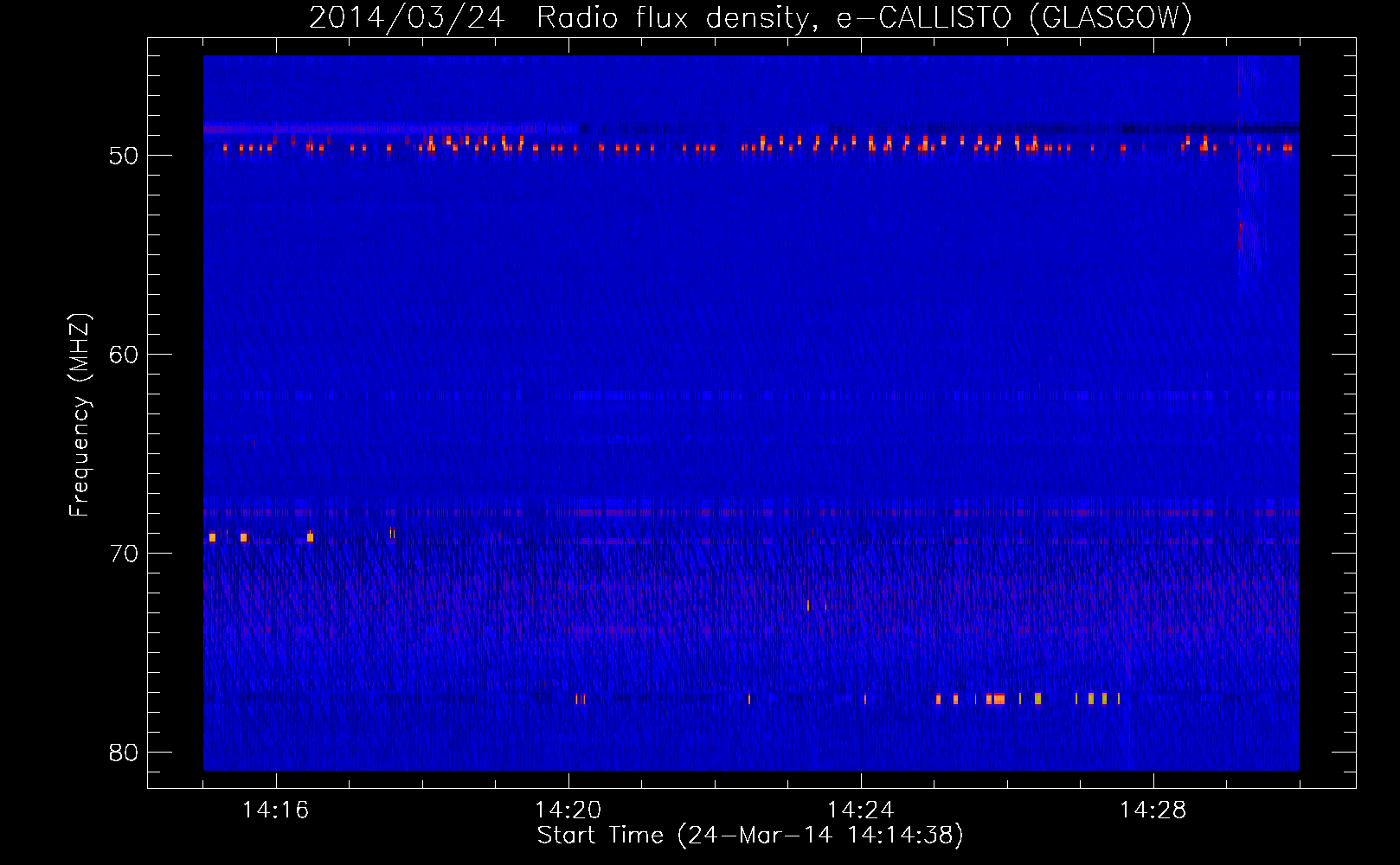1400x865 pixels.
Task: Click the time tick label "14:20"
Action: pos(568,811)
